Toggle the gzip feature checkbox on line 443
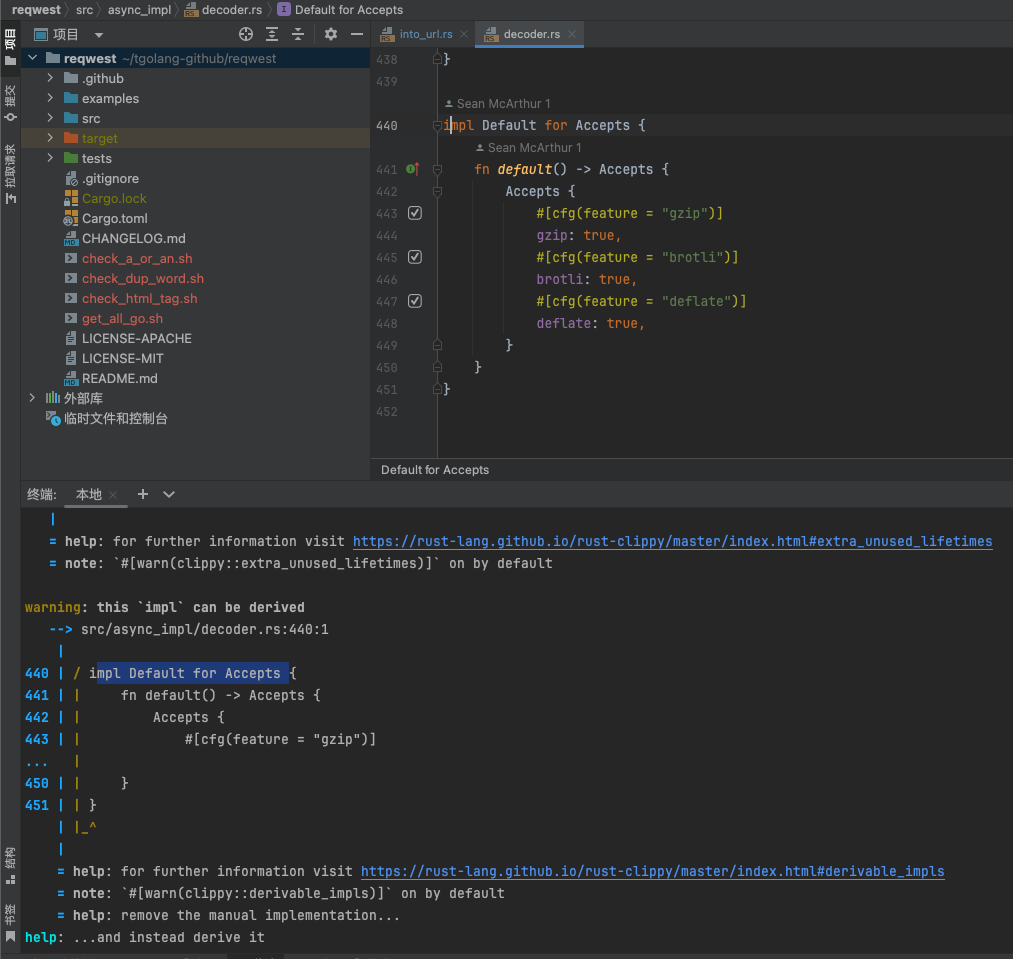The image size is (1013, 959). point(415,213)
